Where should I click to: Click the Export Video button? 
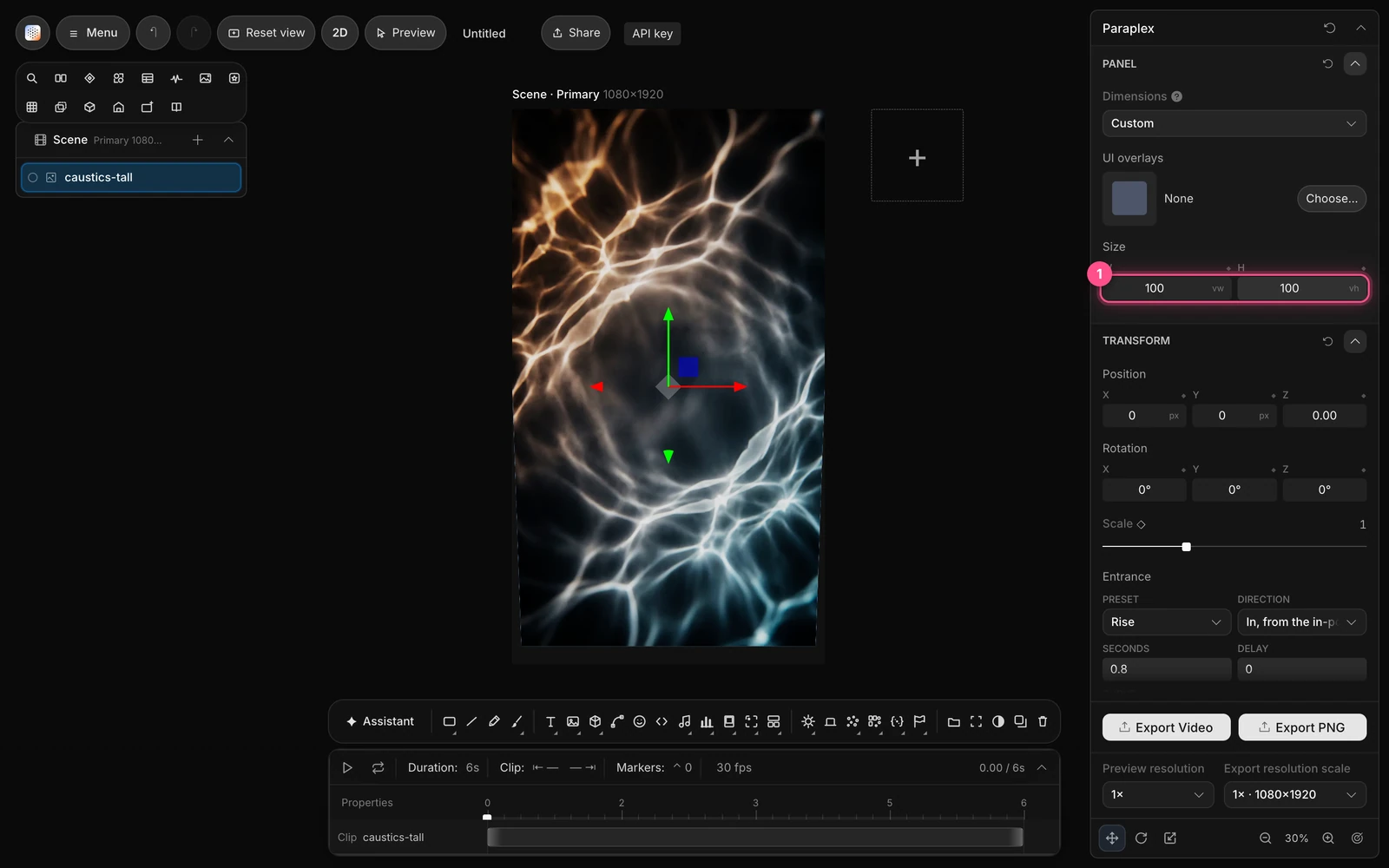[1166, 727]
